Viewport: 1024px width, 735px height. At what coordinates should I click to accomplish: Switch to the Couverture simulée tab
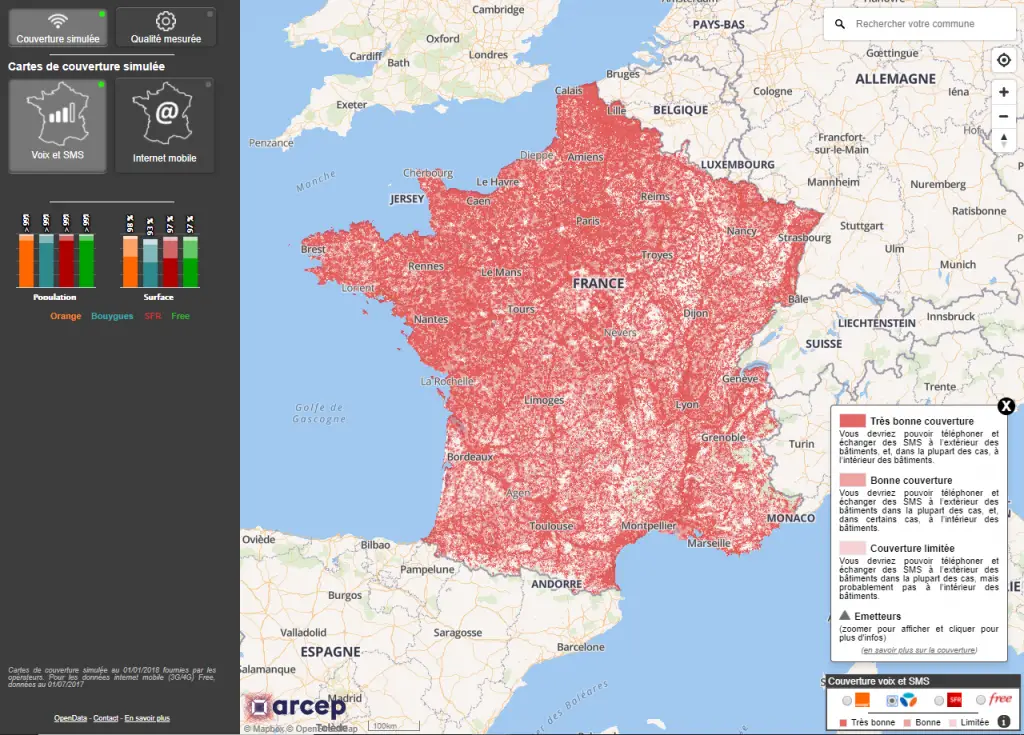pos(57,27)
